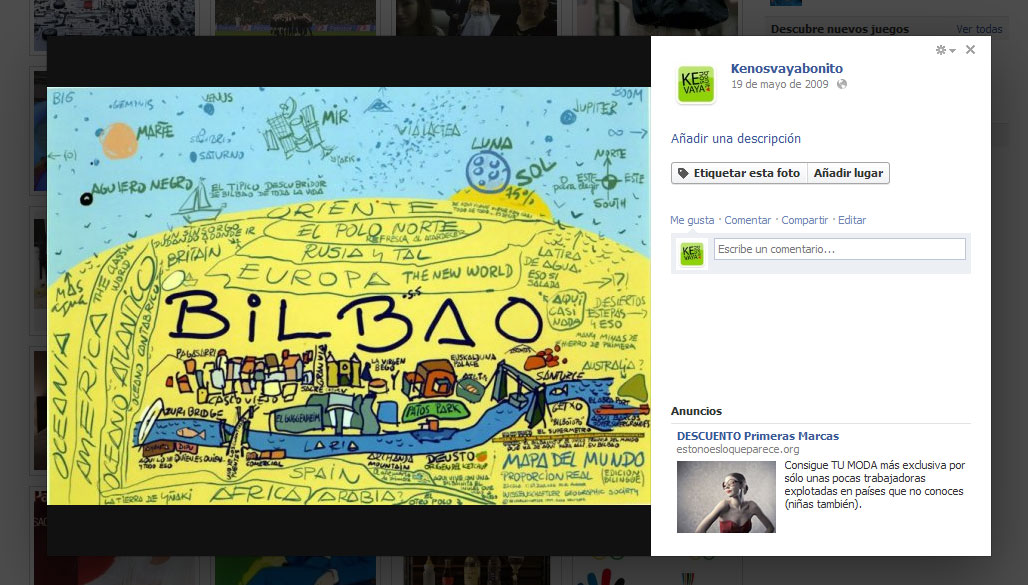Focus the Escribe un comentario field
The image size is (1028, 585).
pos(839,249)
